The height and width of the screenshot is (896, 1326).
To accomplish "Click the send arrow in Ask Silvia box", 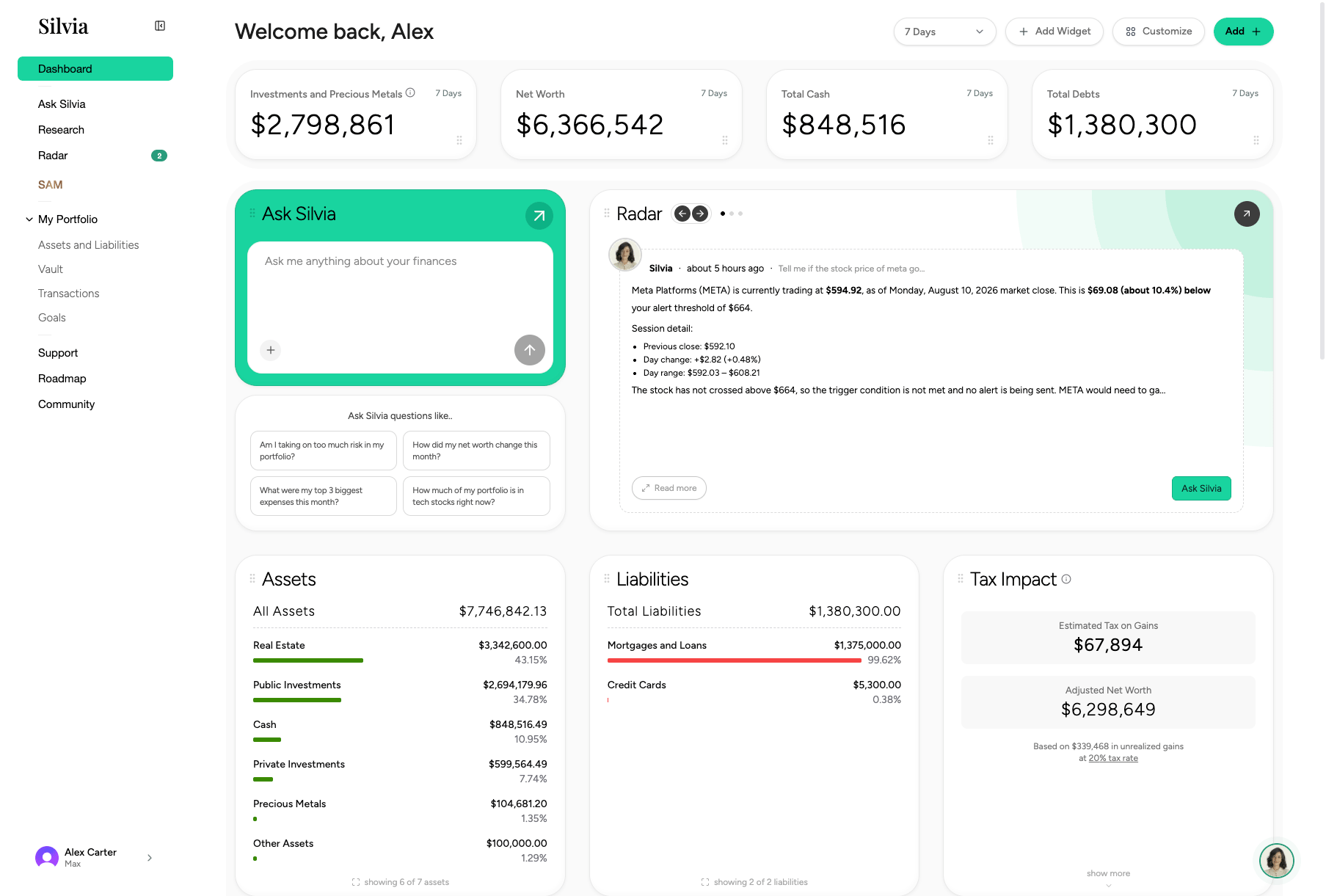I will pyautogui.click(x=529, y=350).
